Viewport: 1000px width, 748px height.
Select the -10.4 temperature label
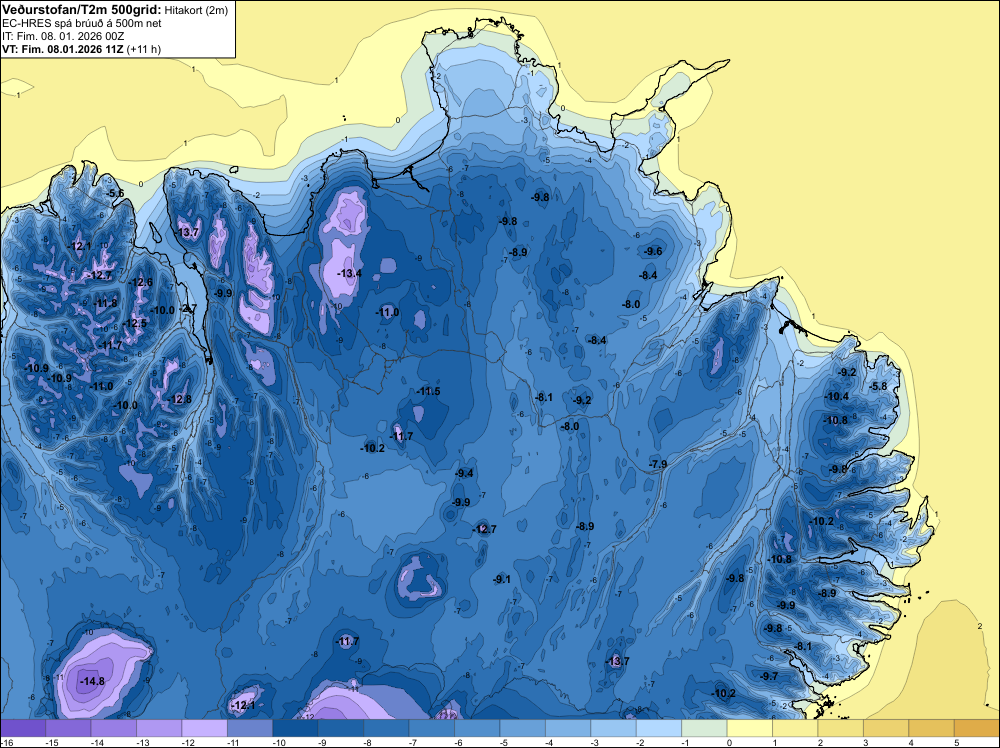click(836, 397)
